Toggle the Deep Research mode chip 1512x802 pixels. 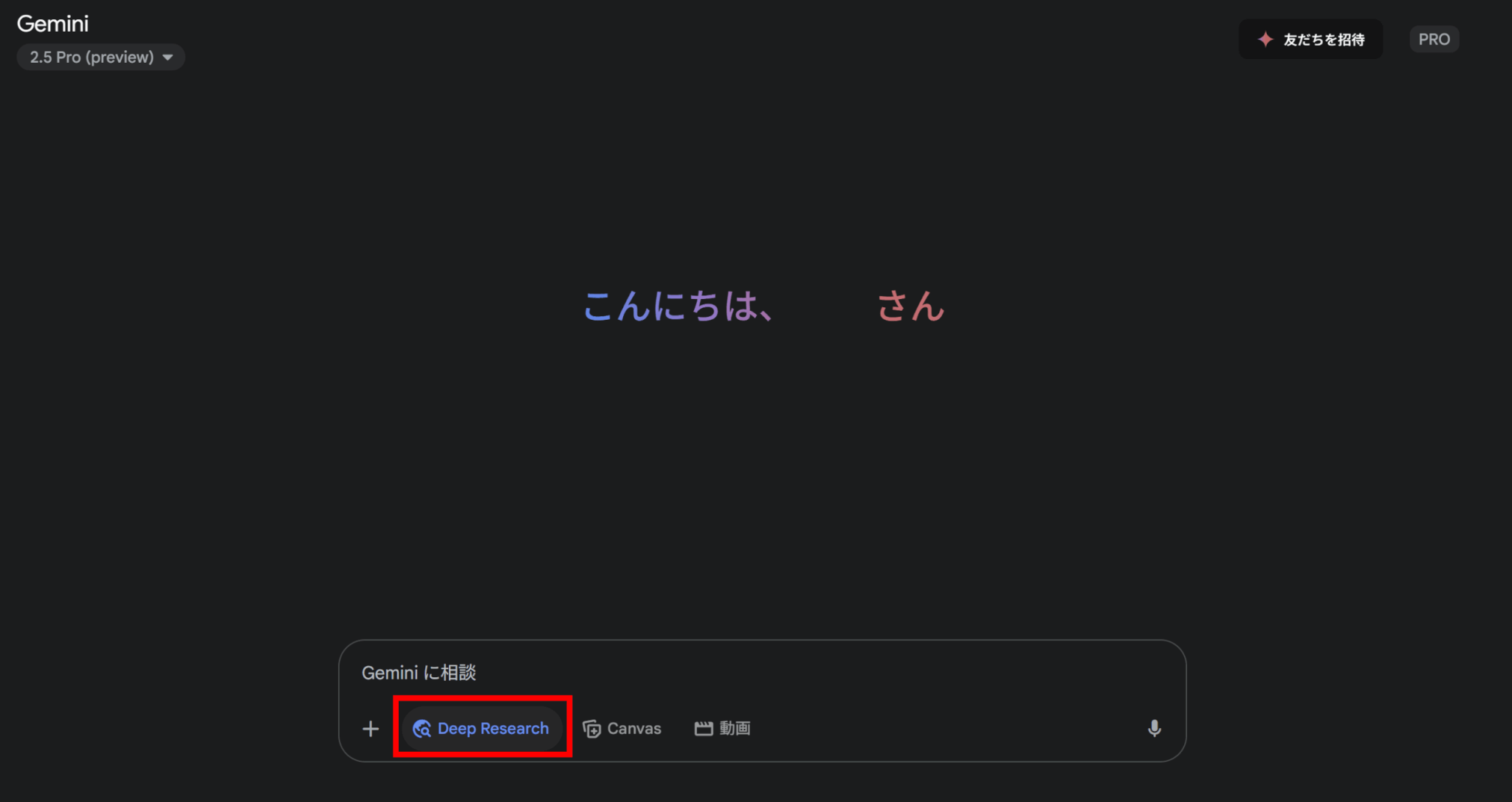(x=482, y=729)
